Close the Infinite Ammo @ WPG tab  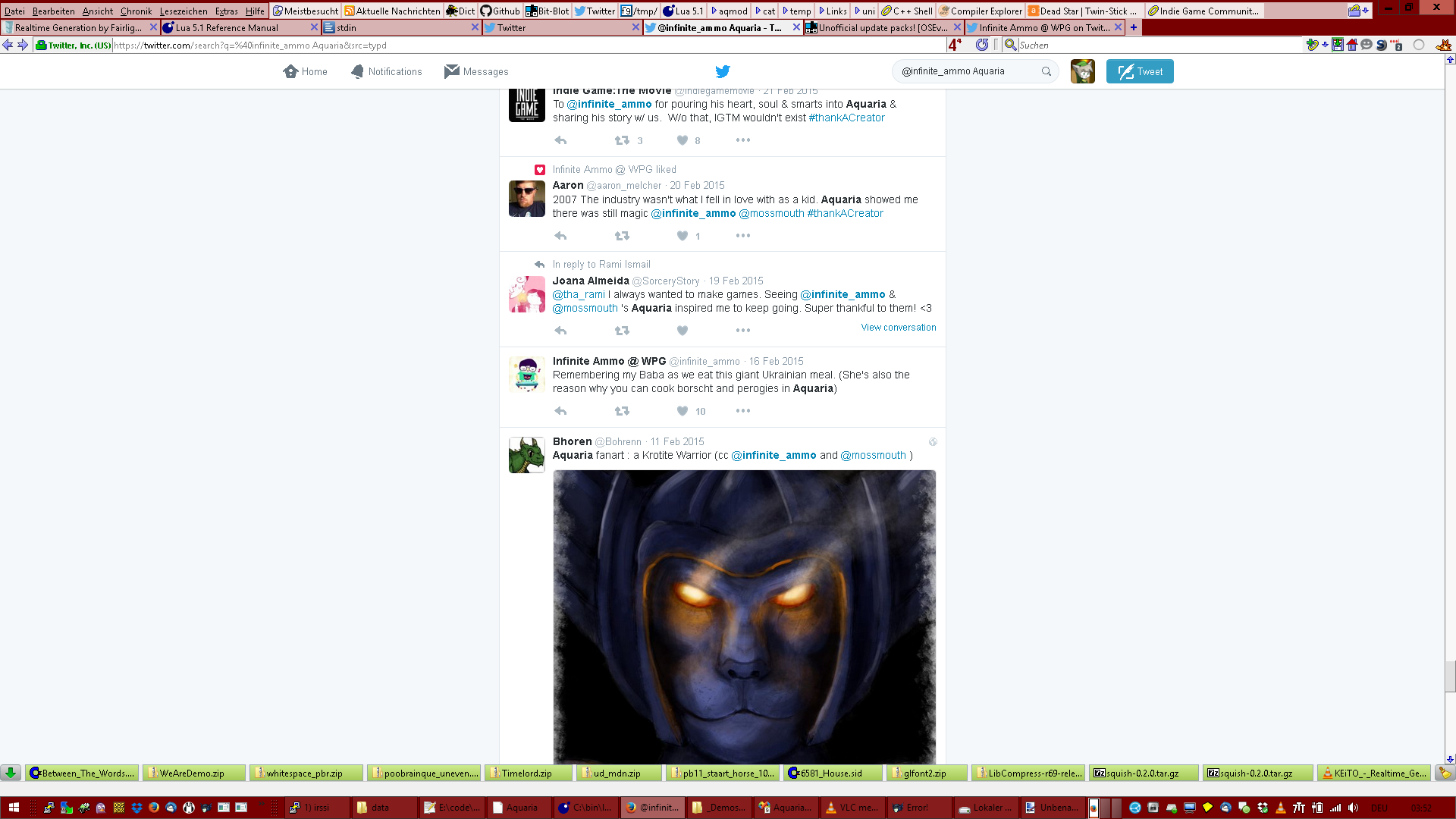click(x=1118, y=27)
